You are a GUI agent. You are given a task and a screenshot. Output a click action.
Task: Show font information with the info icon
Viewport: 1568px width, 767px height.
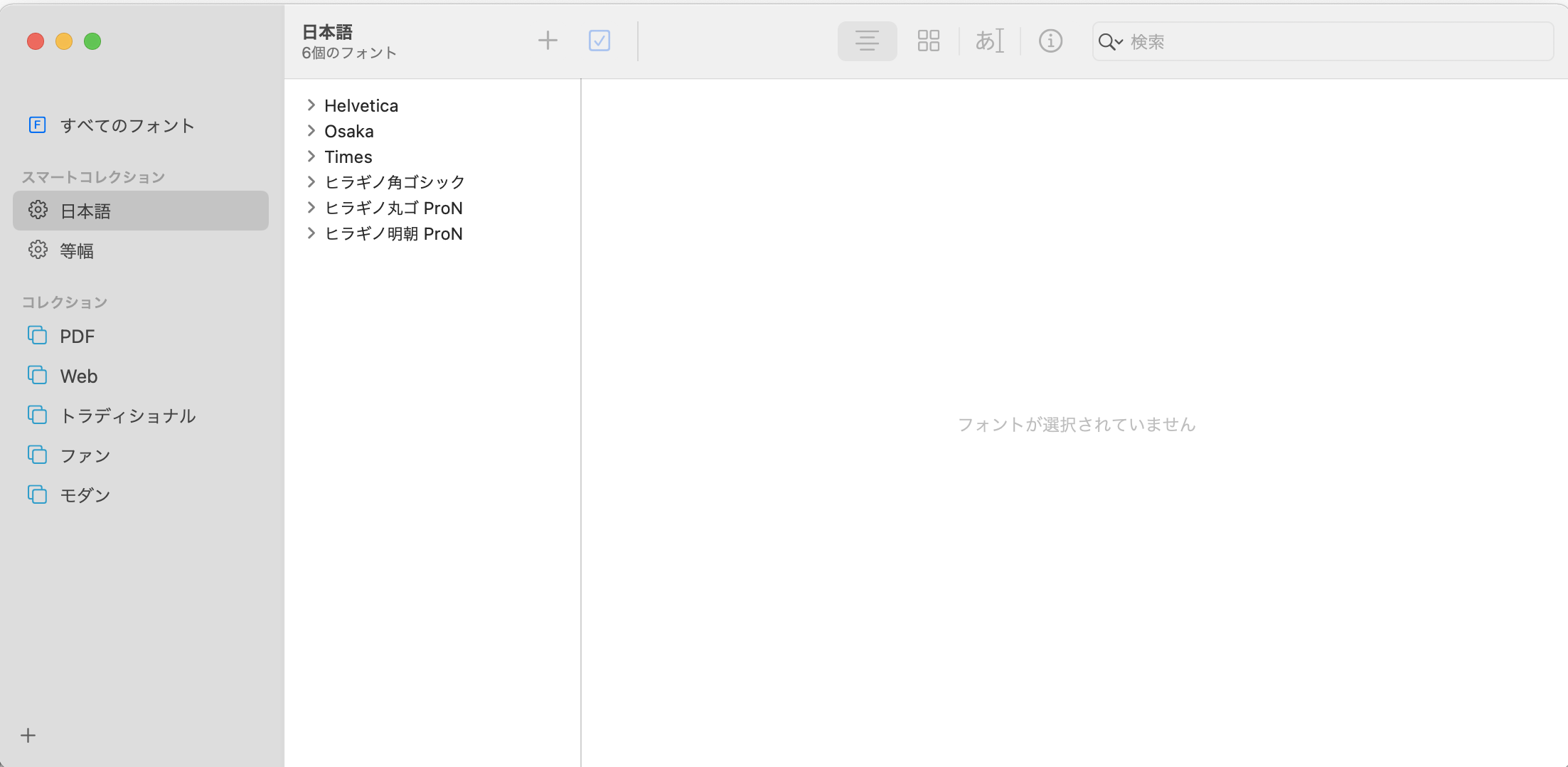pyautogui.click(x=1050, y=41)
